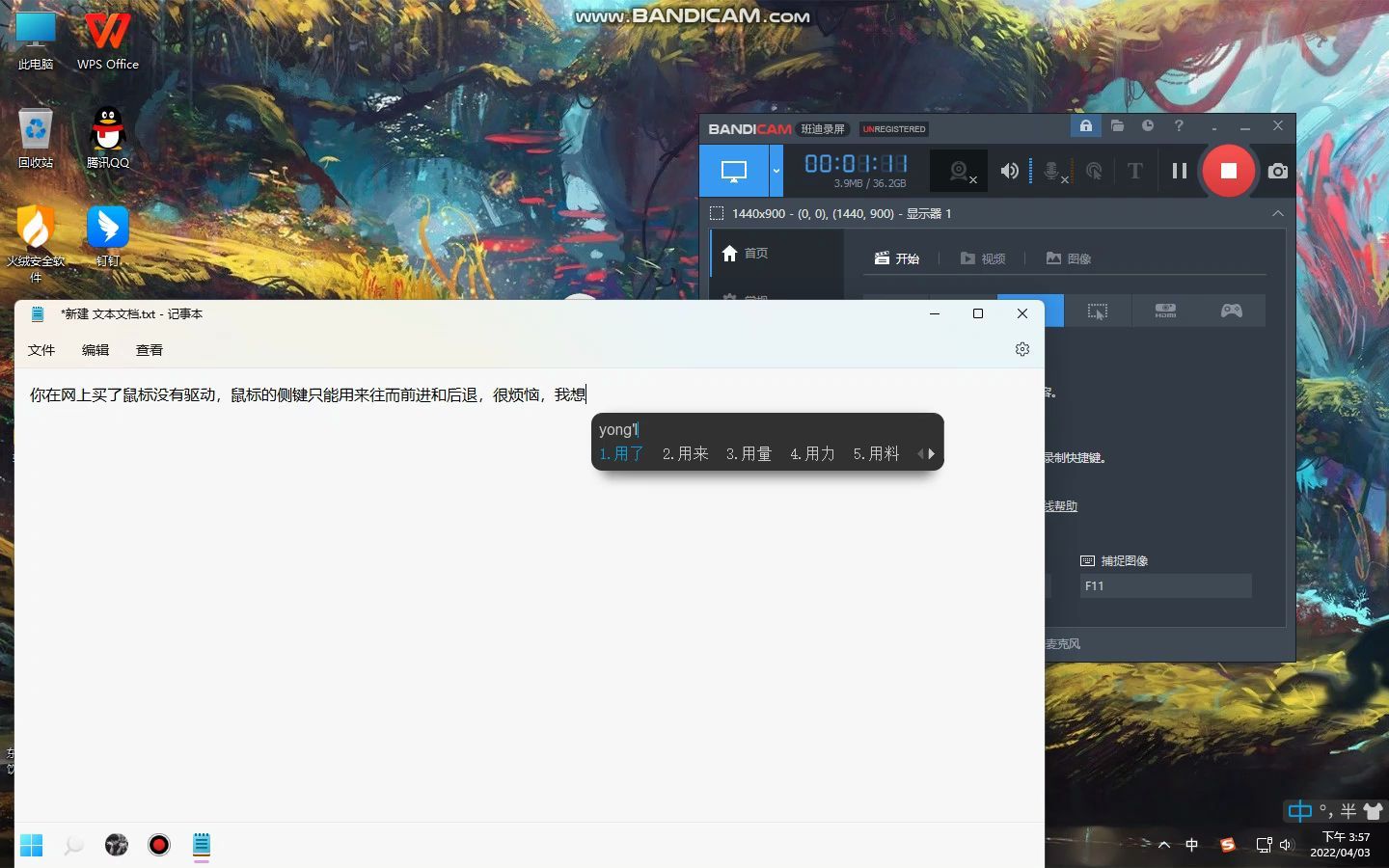Switch to 开始 tab in Bandicam
This screenshot has height=868, width=1389.
click(x=897, y=258)
